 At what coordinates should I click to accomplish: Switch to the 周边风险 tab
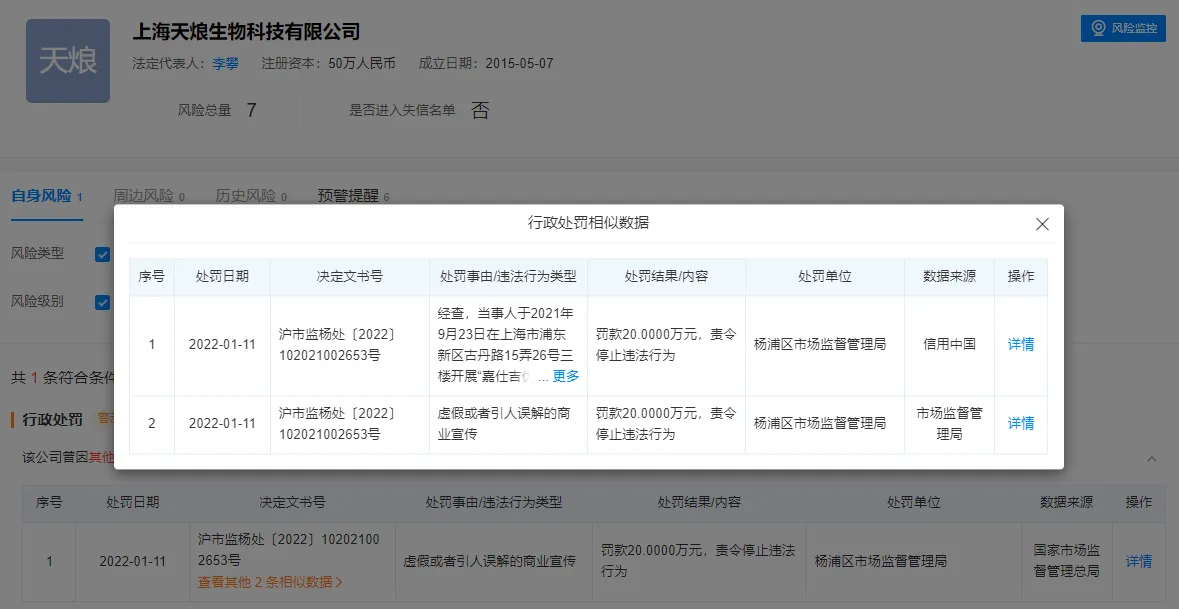coord(149,196)
